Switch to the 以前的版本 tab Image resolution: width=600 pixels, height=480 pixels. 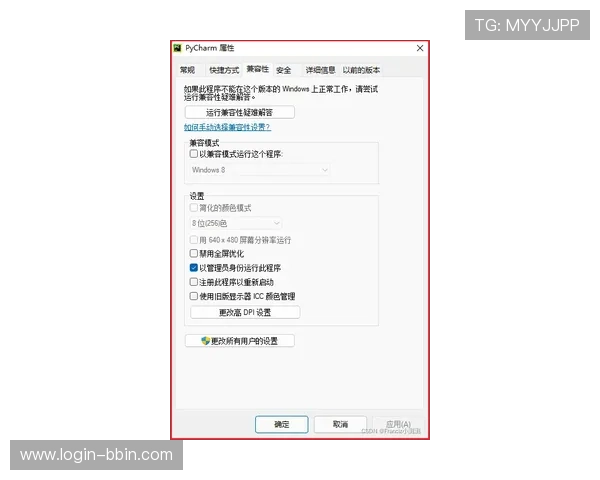pos(361,70)
